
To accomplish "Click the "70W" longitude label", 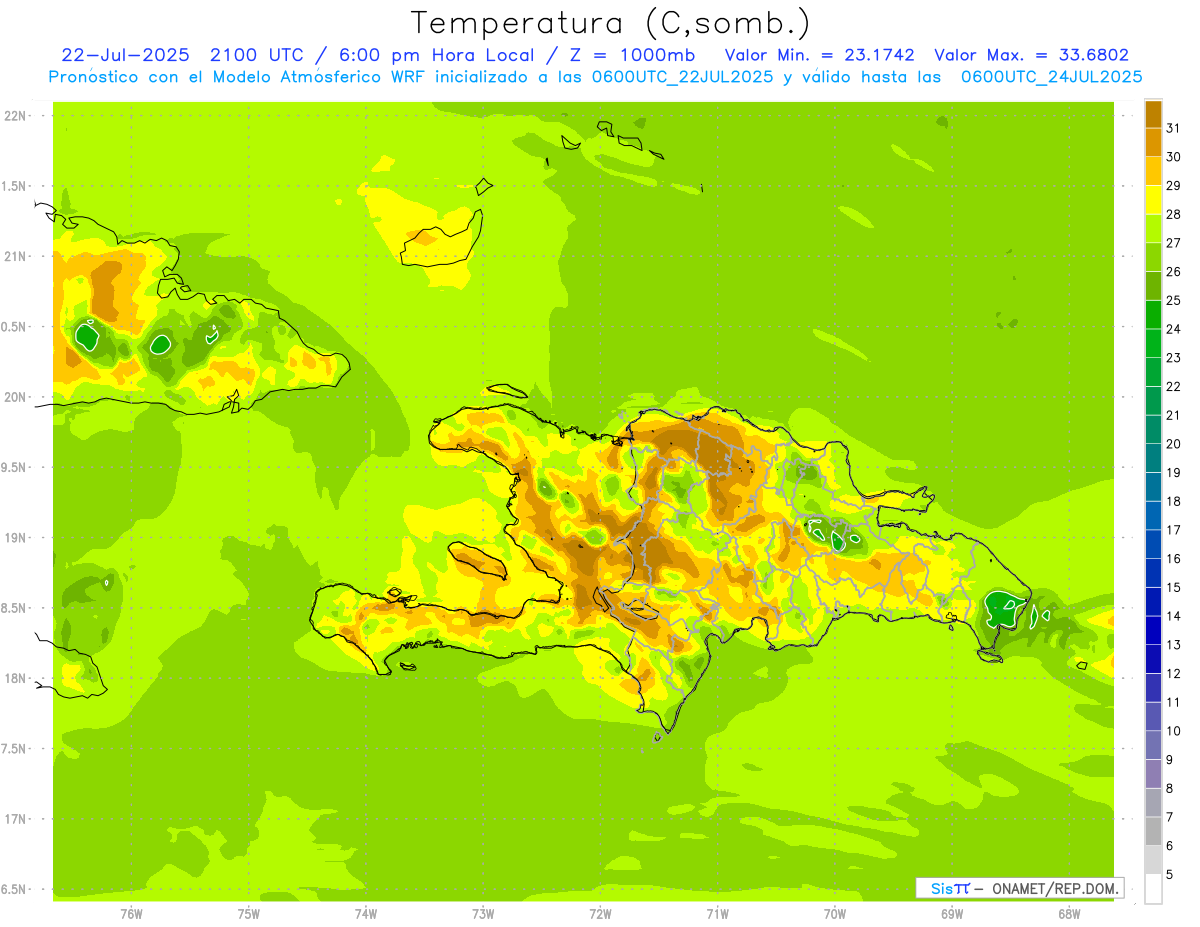I will tap(835, 914).
